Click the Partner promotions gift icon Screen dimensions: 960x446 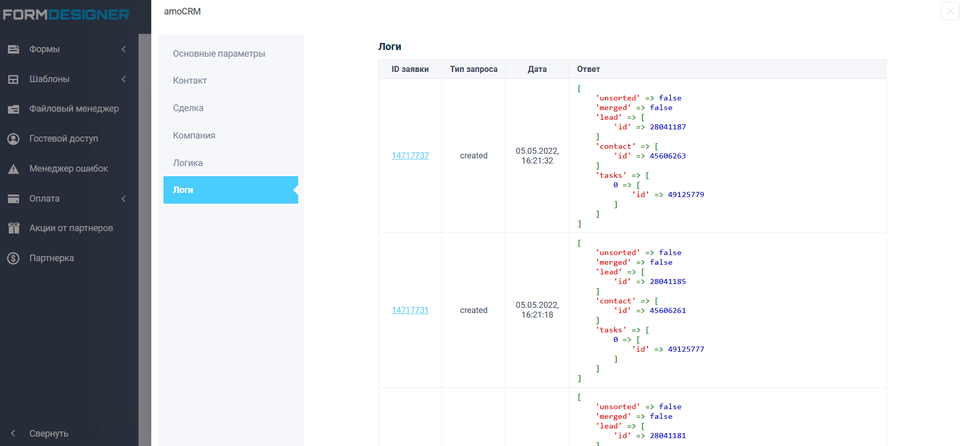14,228
